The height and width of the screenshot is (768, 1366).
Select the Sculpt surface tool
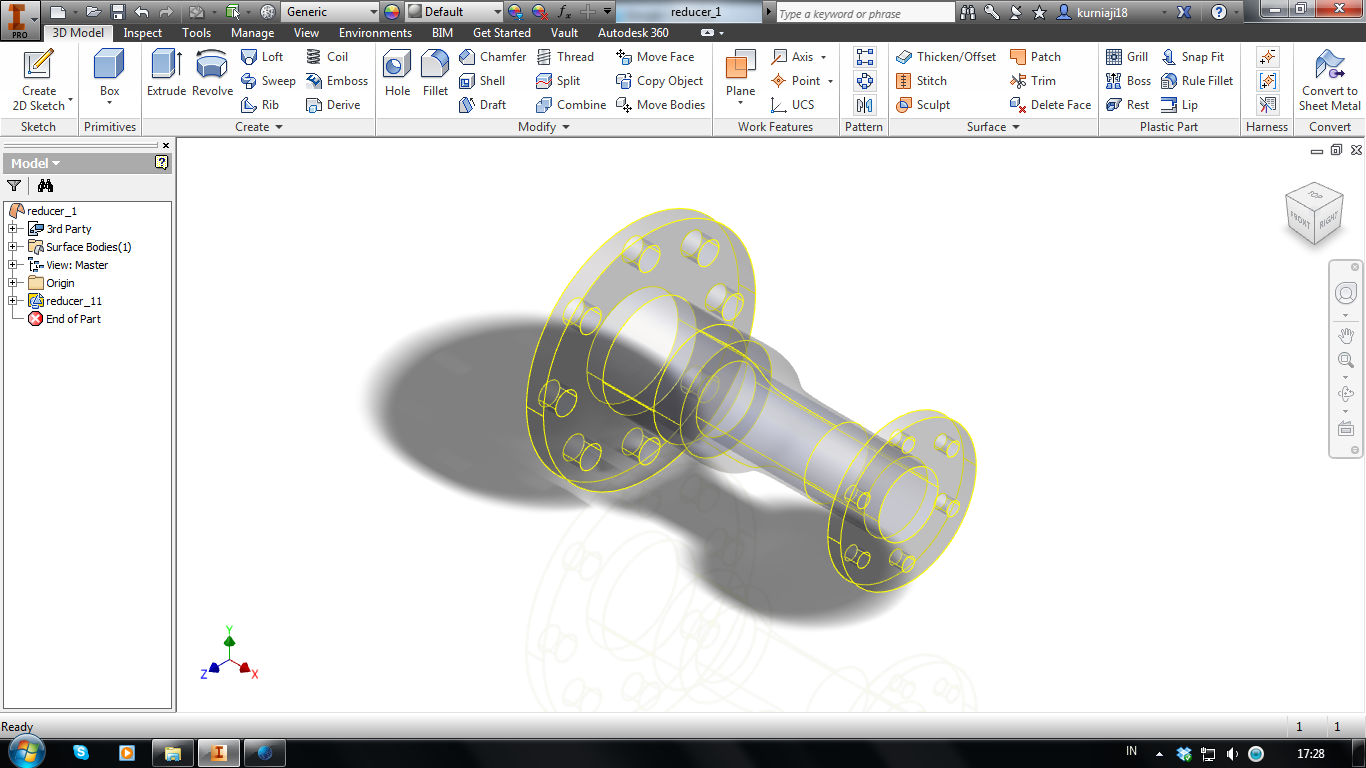[x=923, y=105]
